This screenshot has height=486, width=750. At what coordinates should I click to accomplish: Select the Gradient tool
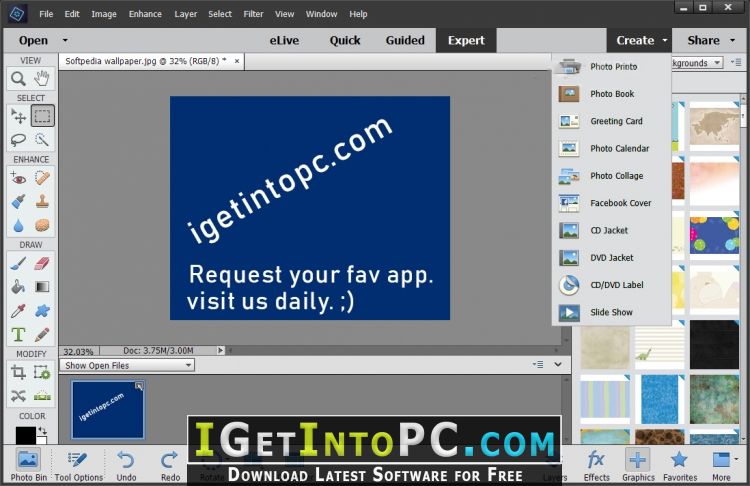point(42,287)
